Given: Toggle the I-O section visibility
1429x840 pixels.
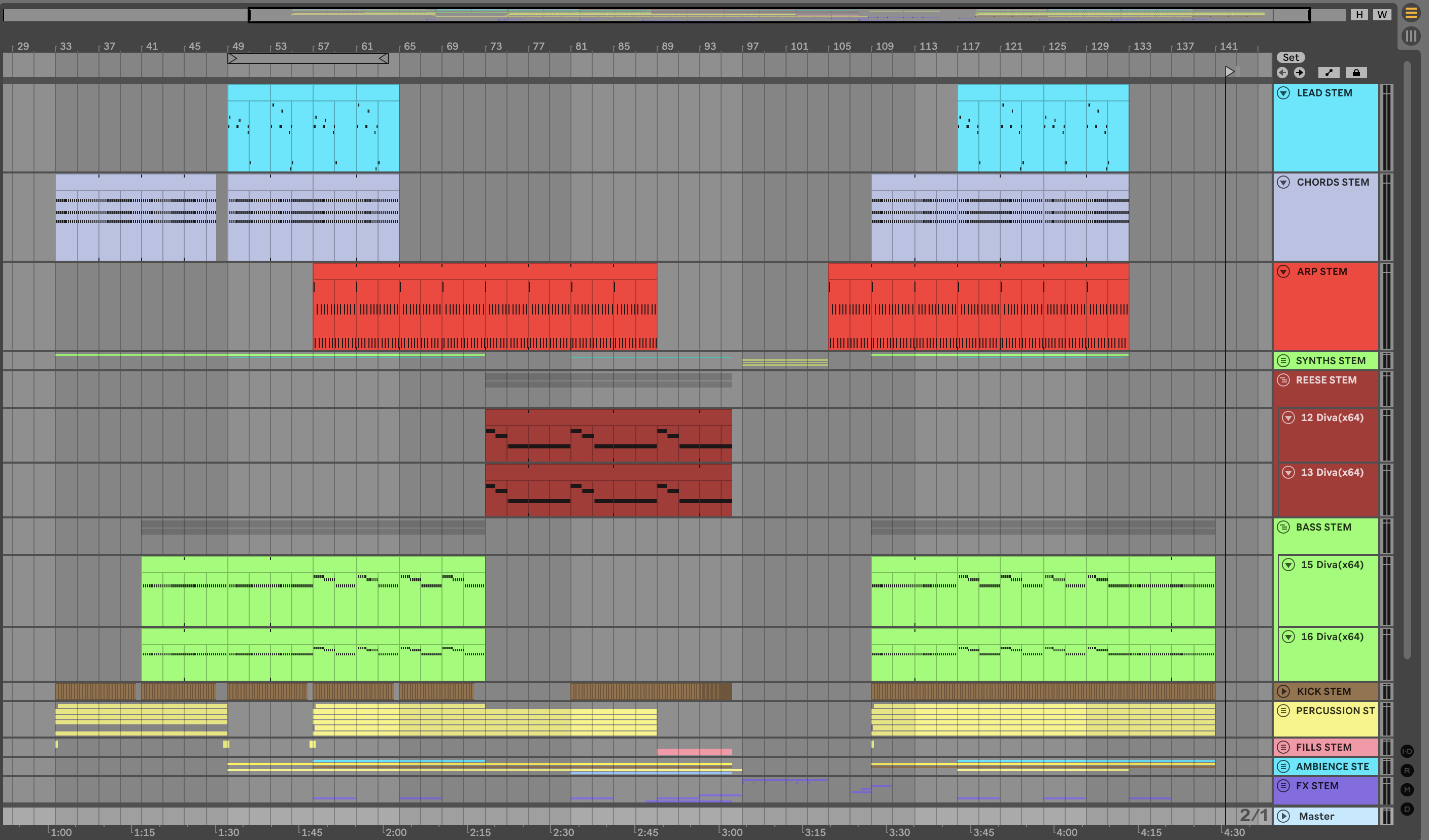Looking at the screenshot, I should [x=1407, y=751].
